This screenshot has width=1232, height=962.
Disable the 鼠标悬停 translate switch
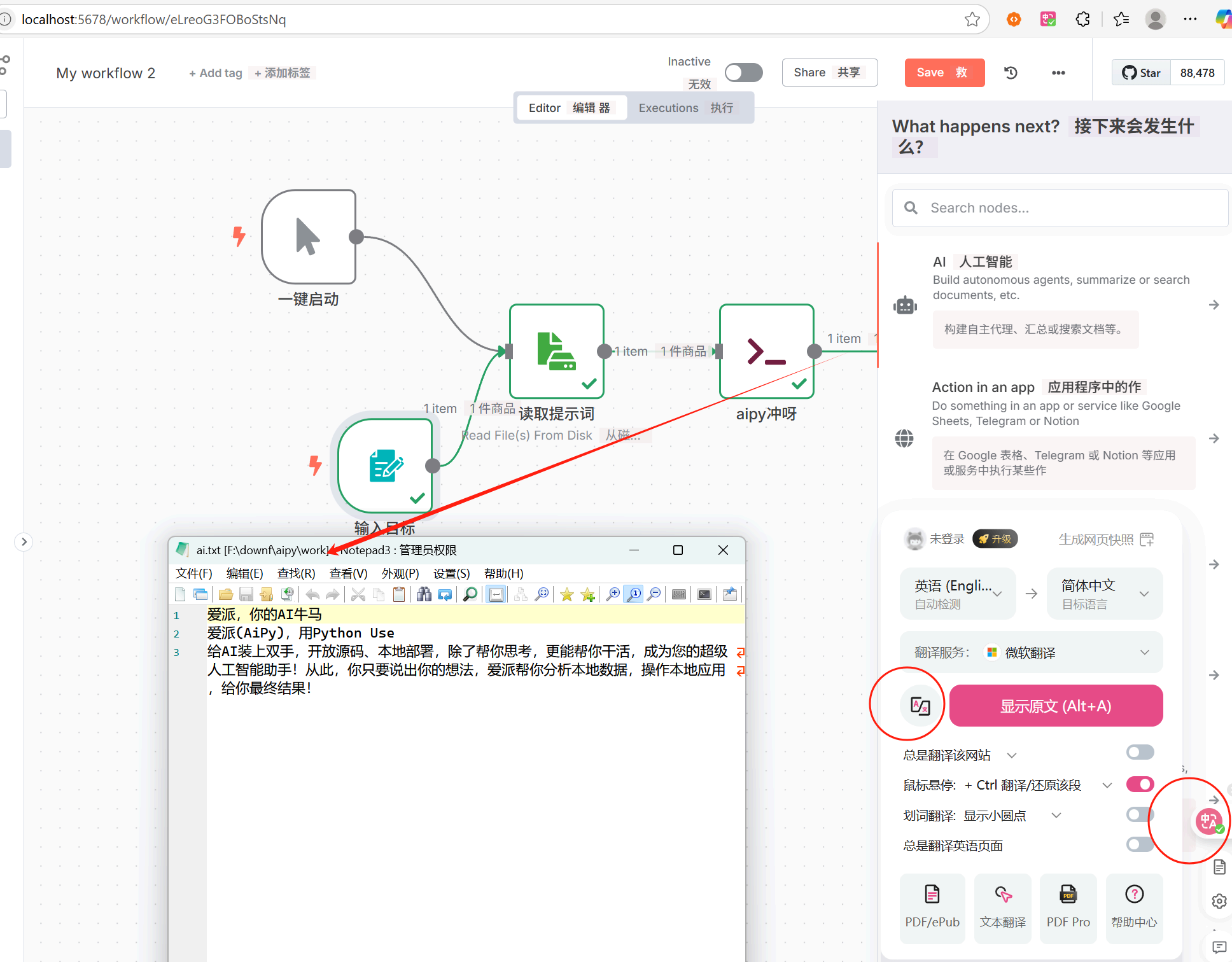point(1140,784)
